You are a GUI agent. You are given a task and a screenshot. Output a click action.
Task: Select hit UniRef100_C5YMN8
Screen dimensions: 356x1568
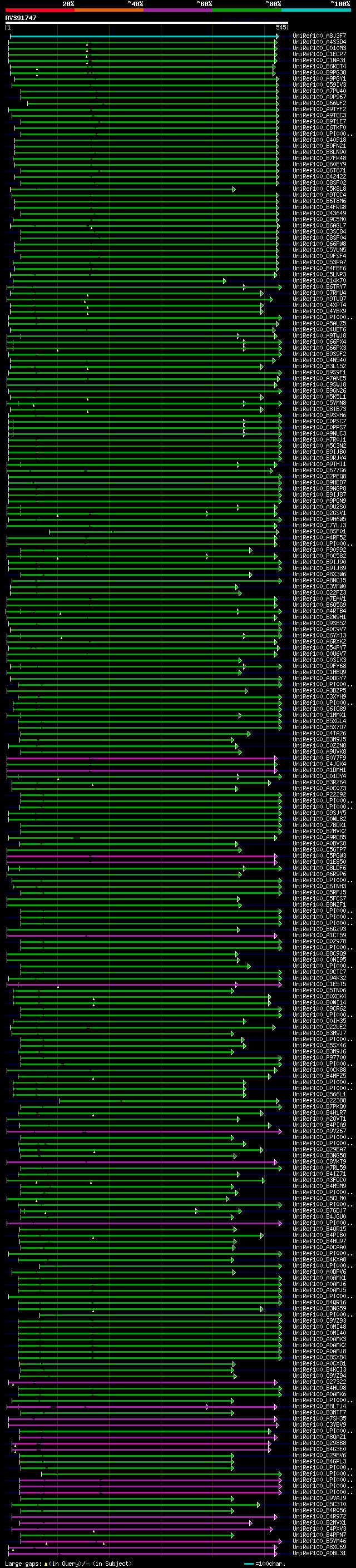coord(319,403)
